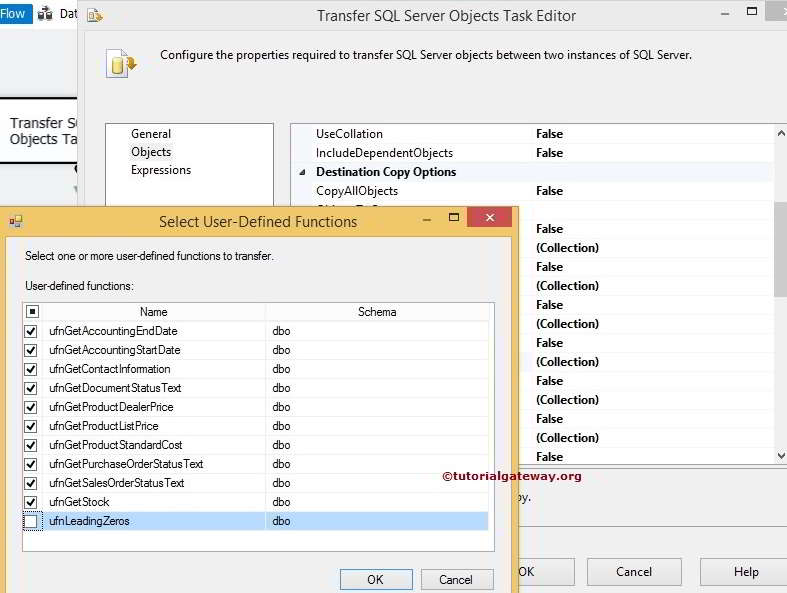Uncheck ufnGetAccountingEndDate

coord(31,331)
